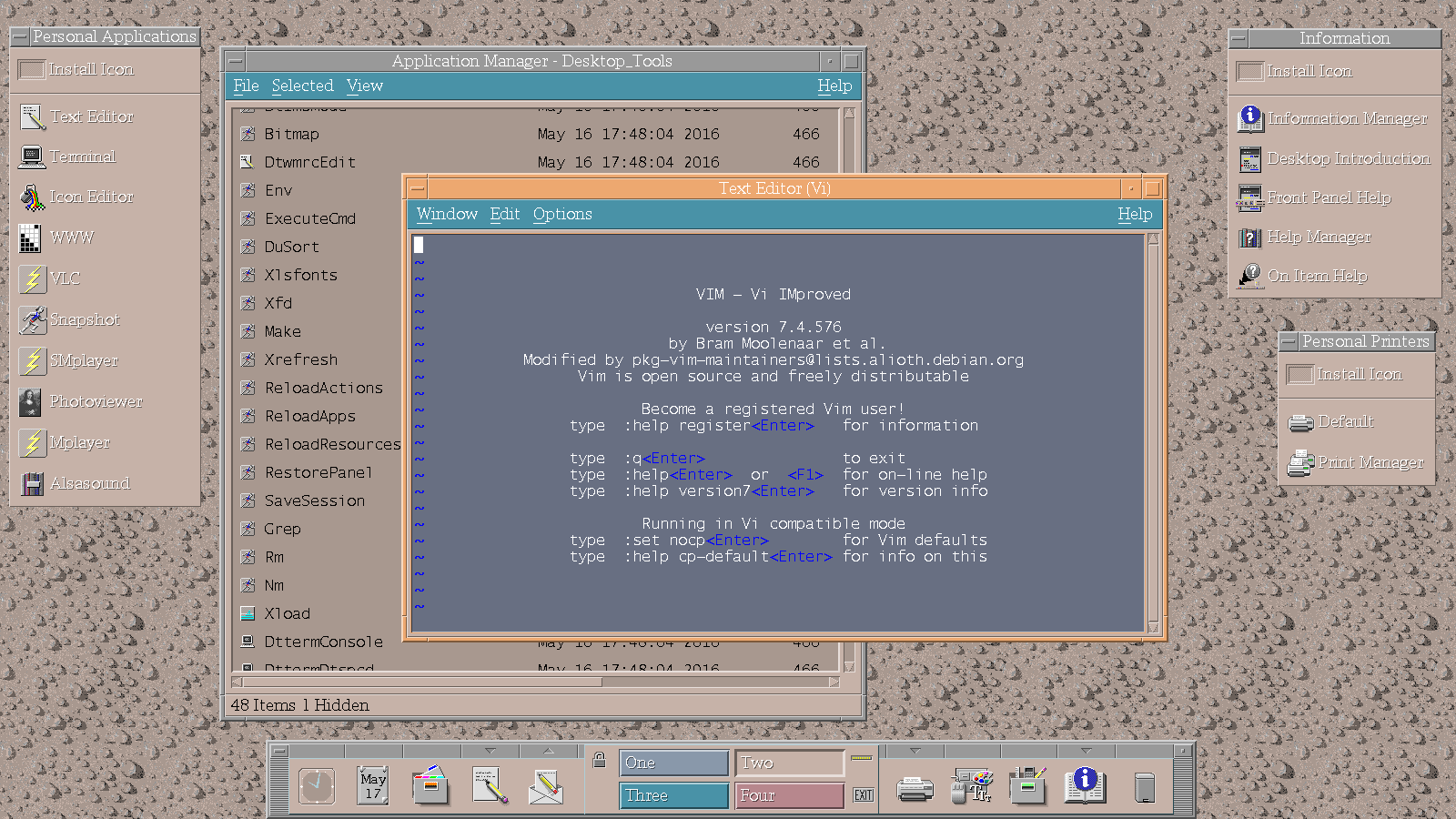Image resolution: width=1456 pixels, height=819 pixels.
Task: Activate On Item Help
Action: click(x=1302, y=276)
